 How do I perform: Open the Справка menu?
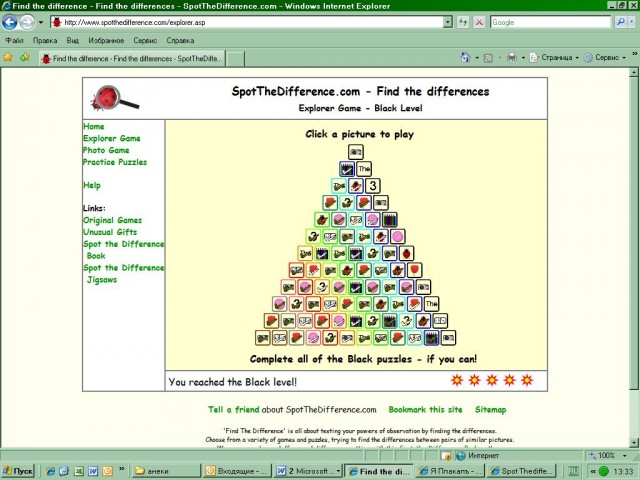tap(180, 40)
